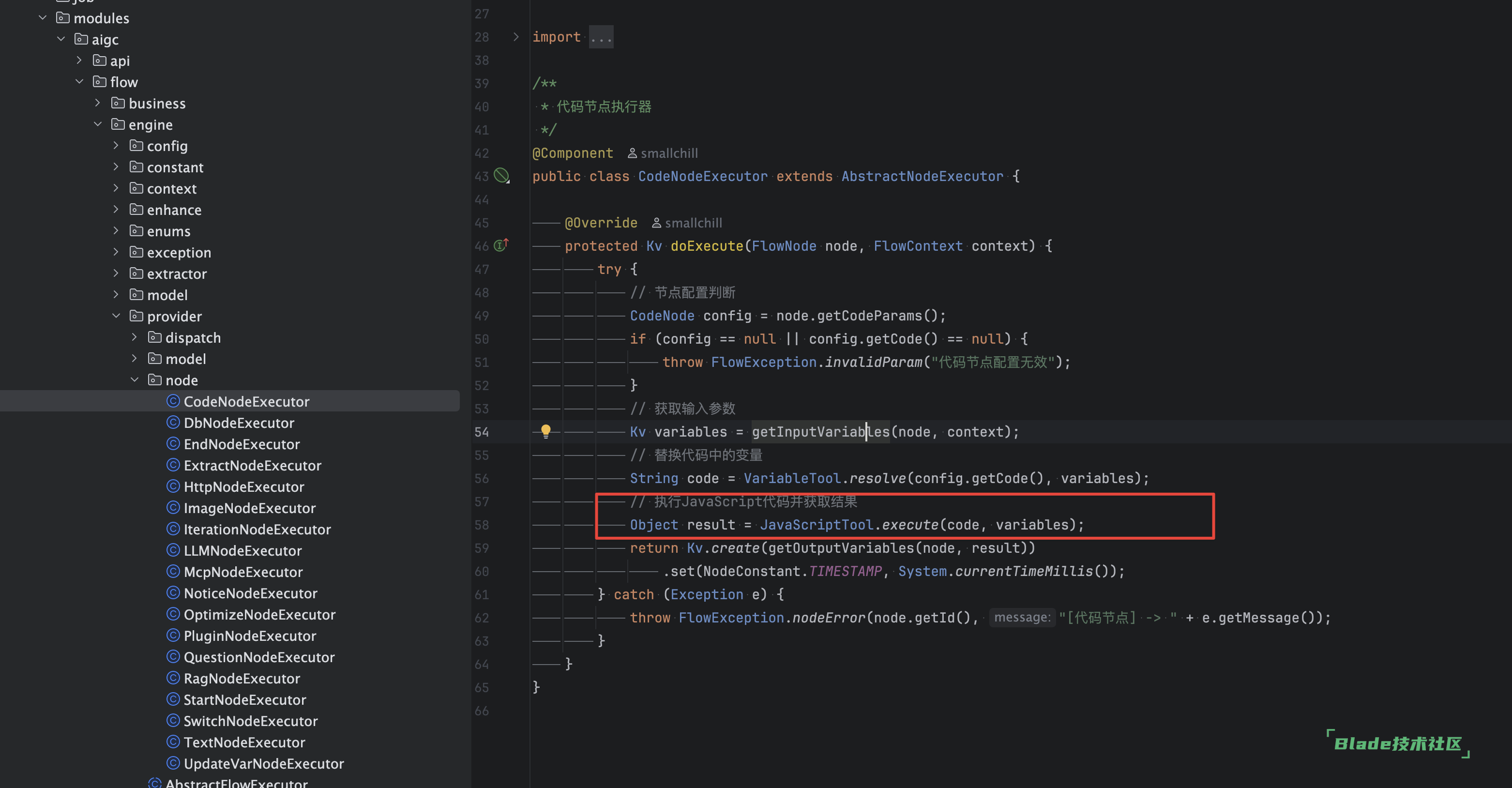Collapse the flow folder

(x=79, y=82)
